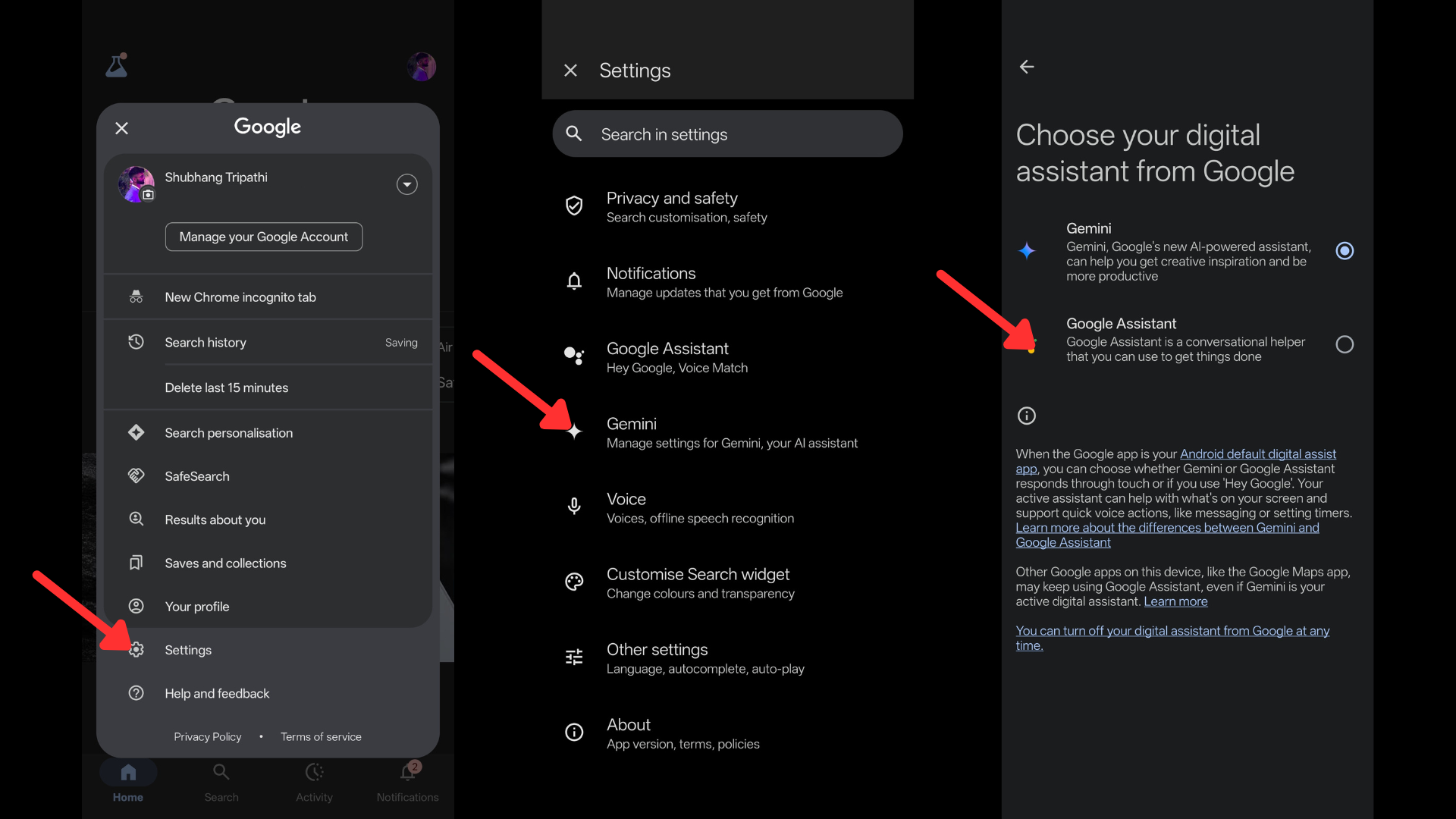Open Other settings

(727, 658)
